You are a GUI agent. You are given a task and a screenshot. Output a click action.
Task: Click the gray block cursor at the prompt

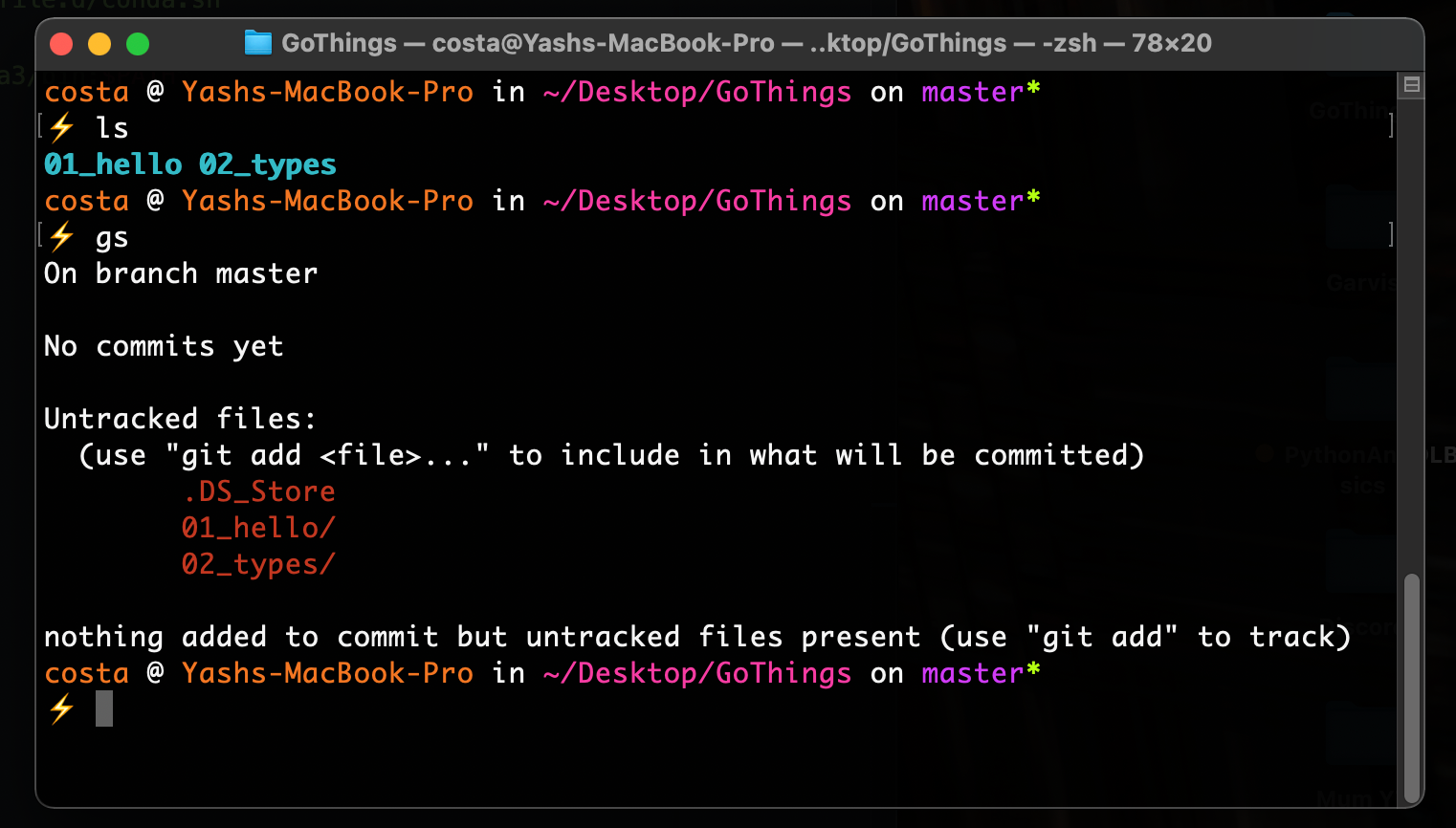pyautogui.click(x=104, y=708)
